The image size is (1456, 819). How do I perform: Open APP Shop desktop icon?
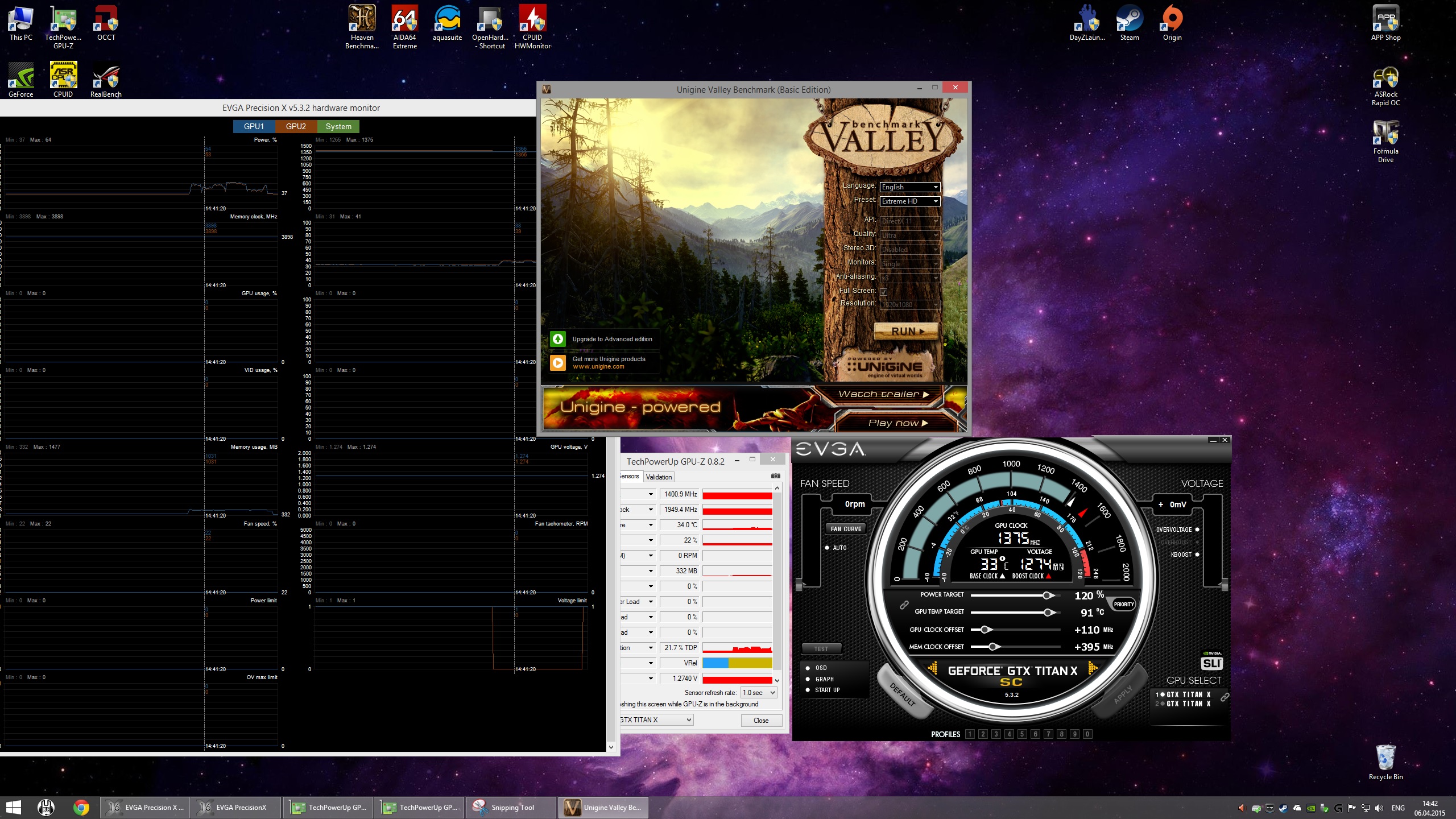(1385, 23)
